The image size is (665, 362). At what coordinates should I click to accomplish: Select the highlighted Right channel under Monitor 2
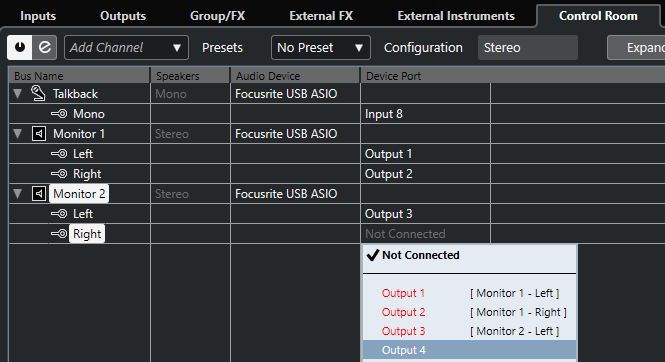[87, 234]
